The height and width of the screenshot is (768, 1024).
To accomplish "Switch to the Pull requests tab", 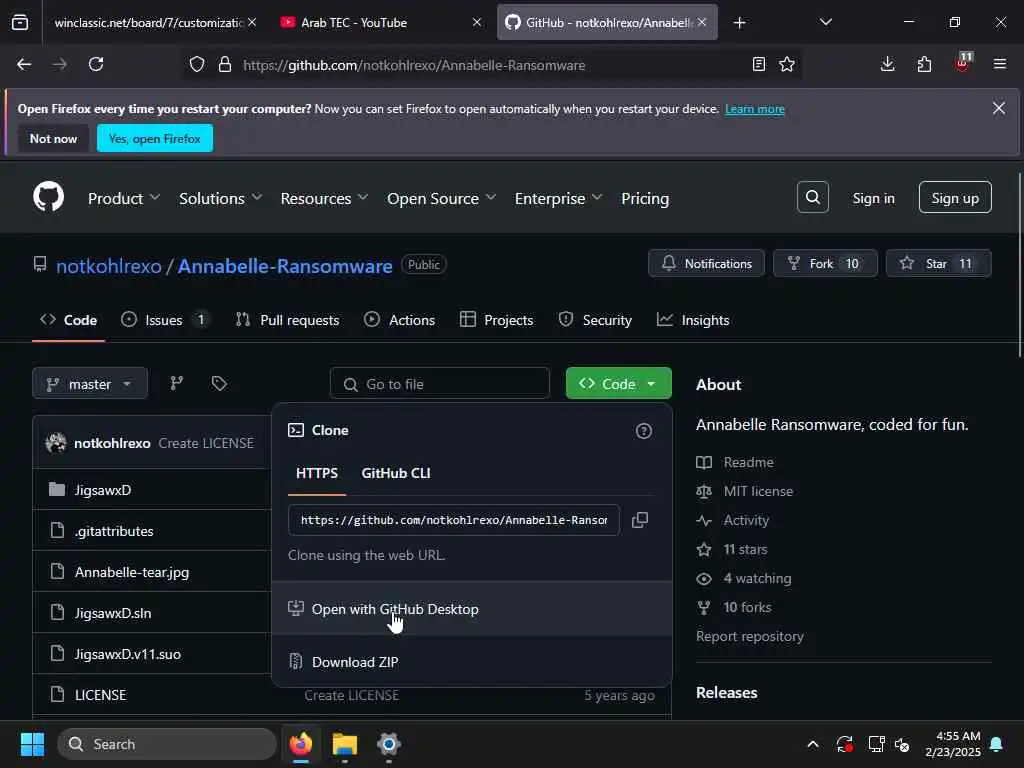I will 287,320.
